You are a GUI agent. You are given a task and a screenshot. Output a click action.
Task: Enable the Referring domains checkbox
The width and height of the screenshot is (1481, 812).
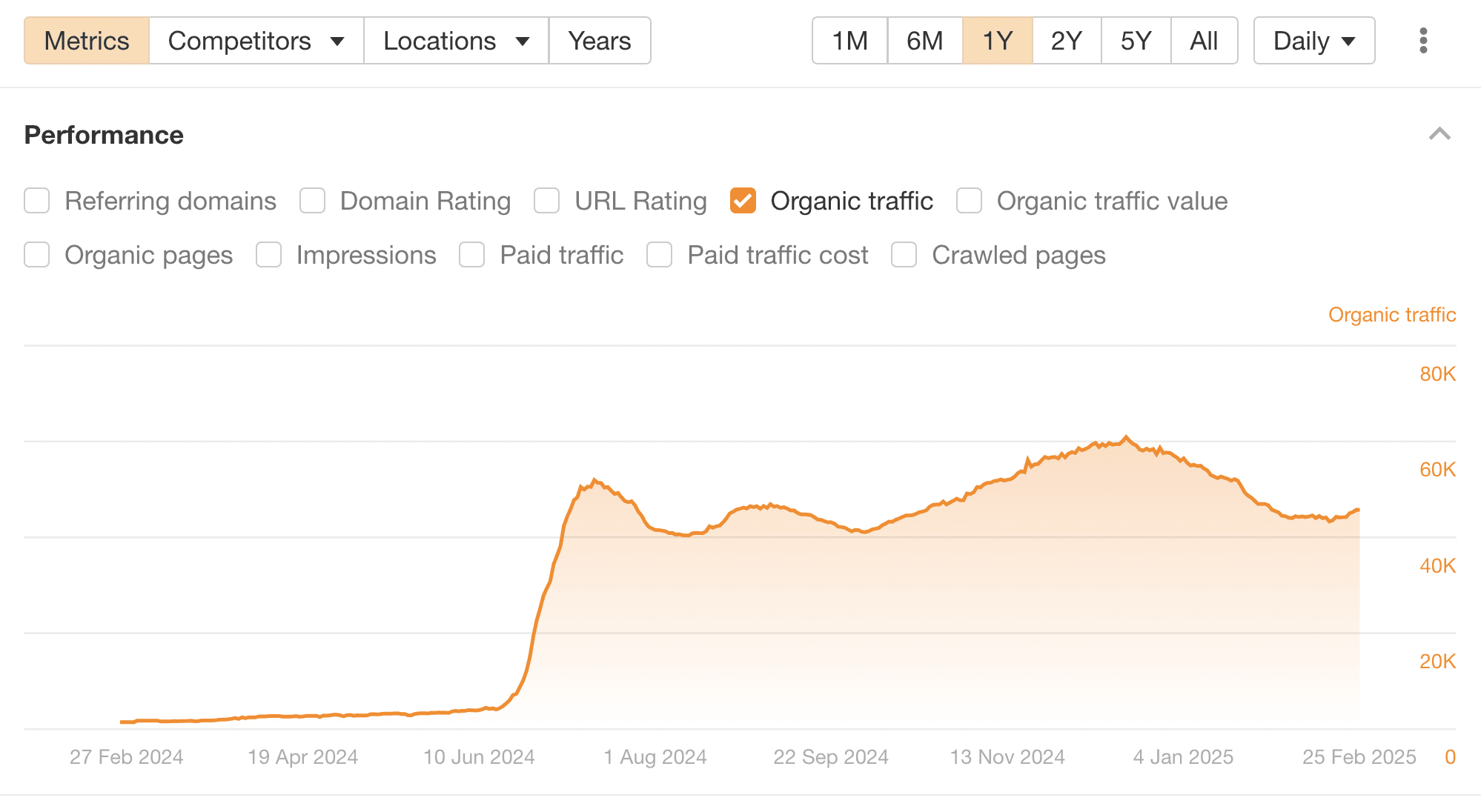tap(37, 201)
